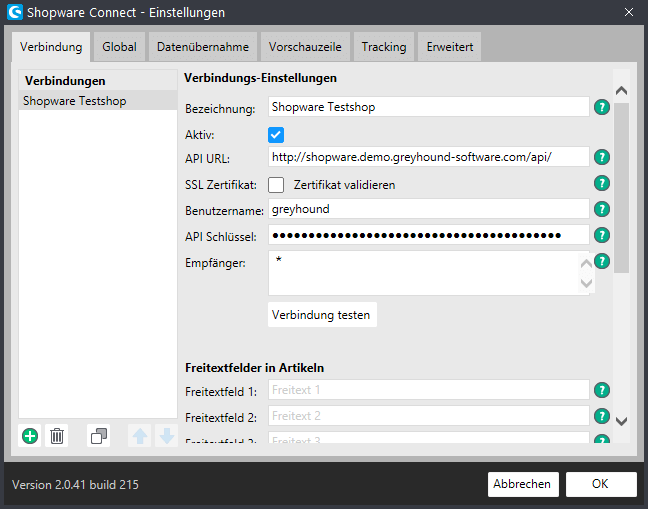Viewport: 648px width, 509px height.
Task: Enable Zertifikat validieren checkbox
Action: 276,185
